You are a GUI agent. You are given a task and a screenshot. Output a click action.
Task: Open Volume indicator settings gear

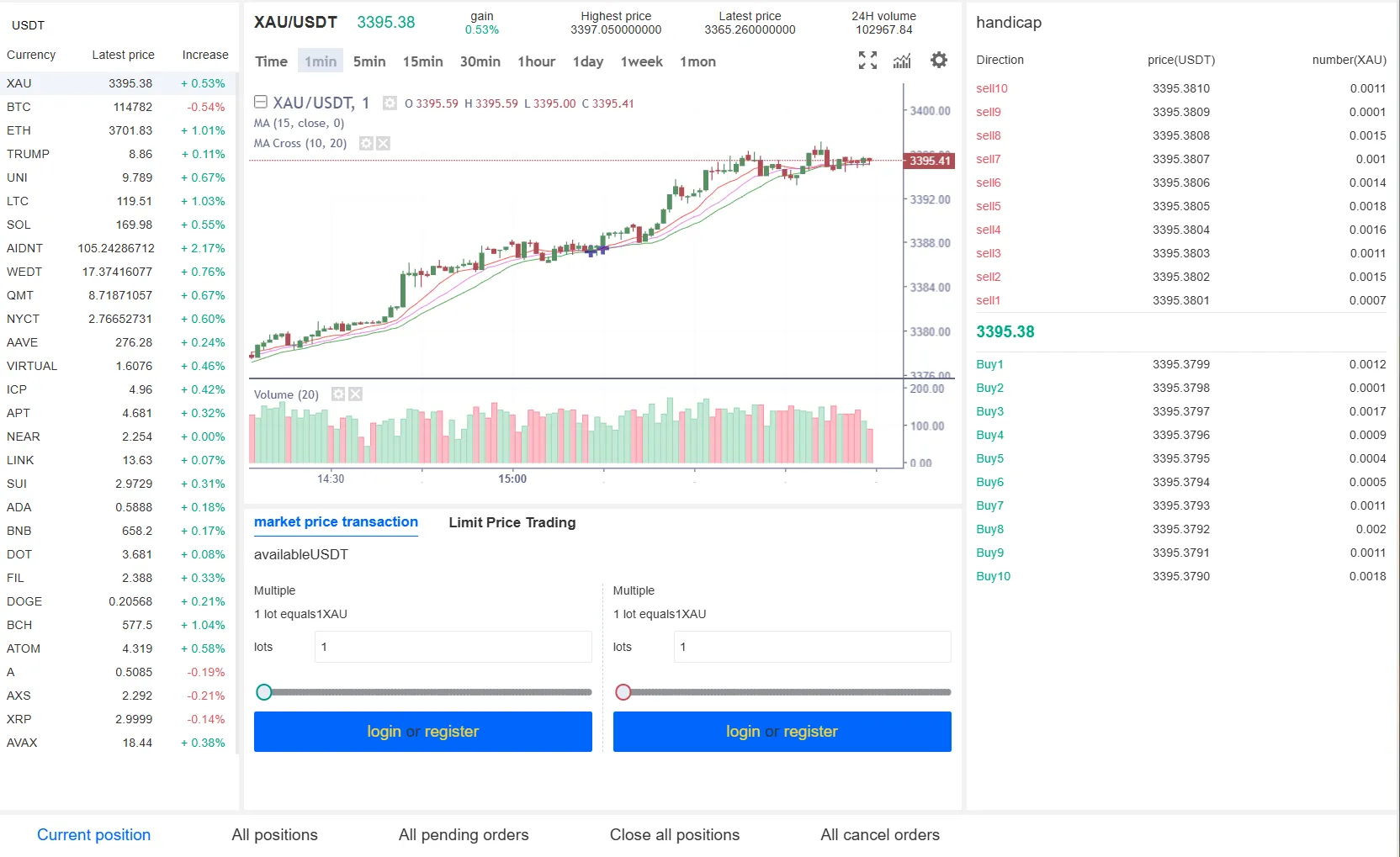(338, 394)
